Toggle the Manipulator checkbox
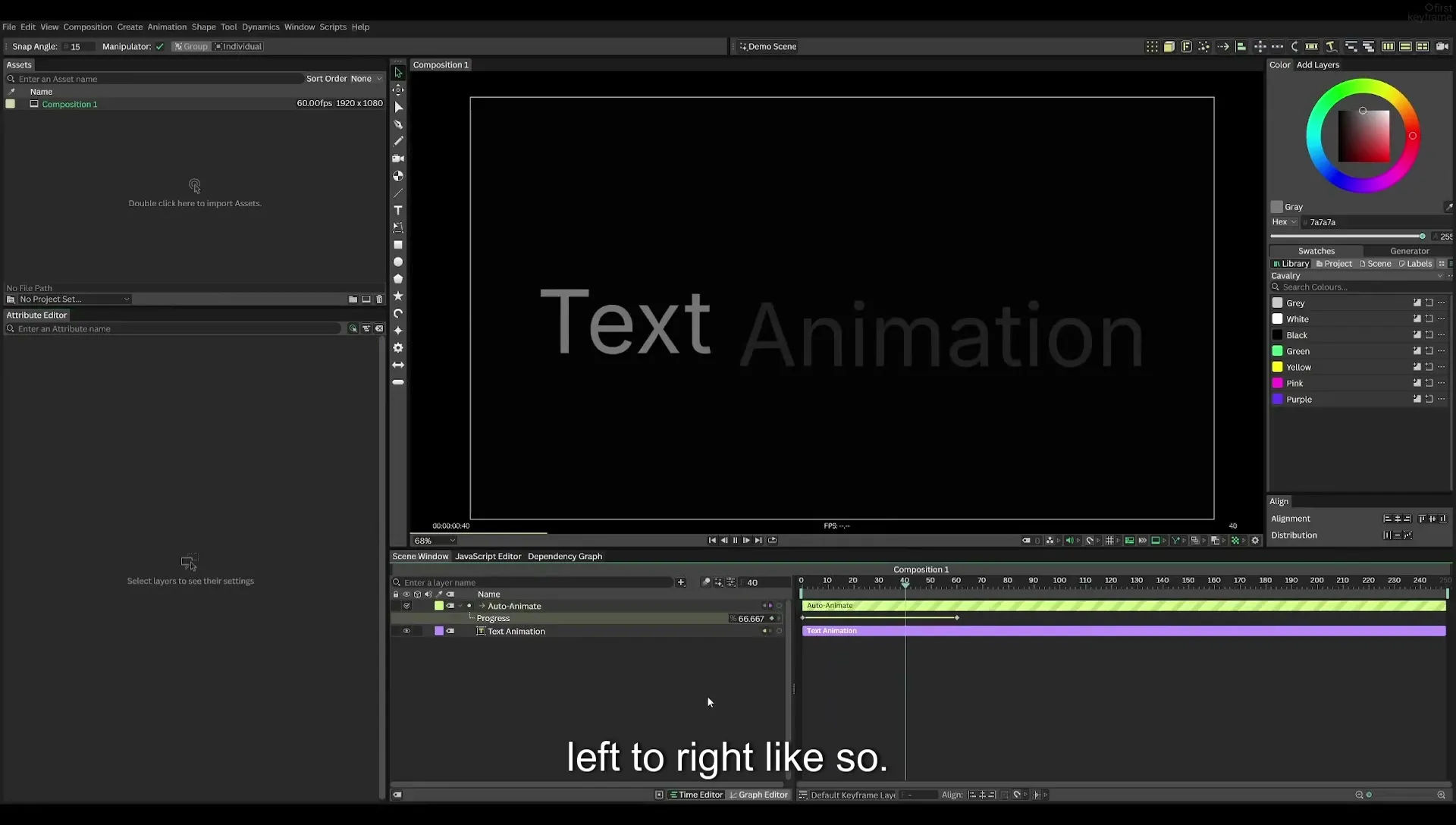 (x=160, y=47)
